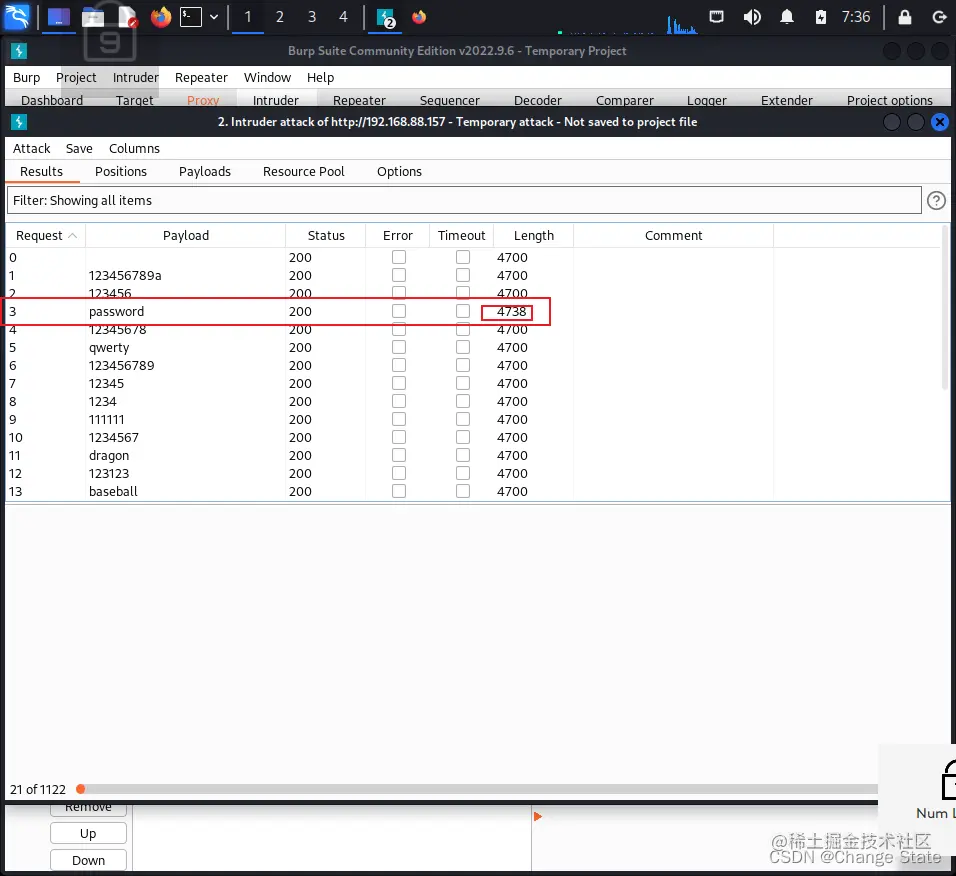
Task: Switch to workspace 4
Action: pyautogui.click(x=343, y=17)
